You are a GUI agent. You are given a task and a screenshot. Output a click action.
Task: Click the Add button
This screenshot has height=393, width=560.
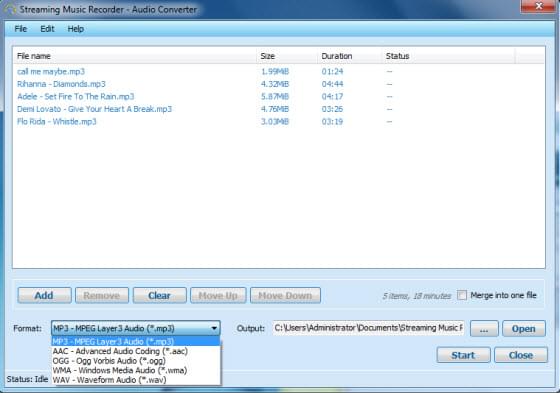point(44,295)
